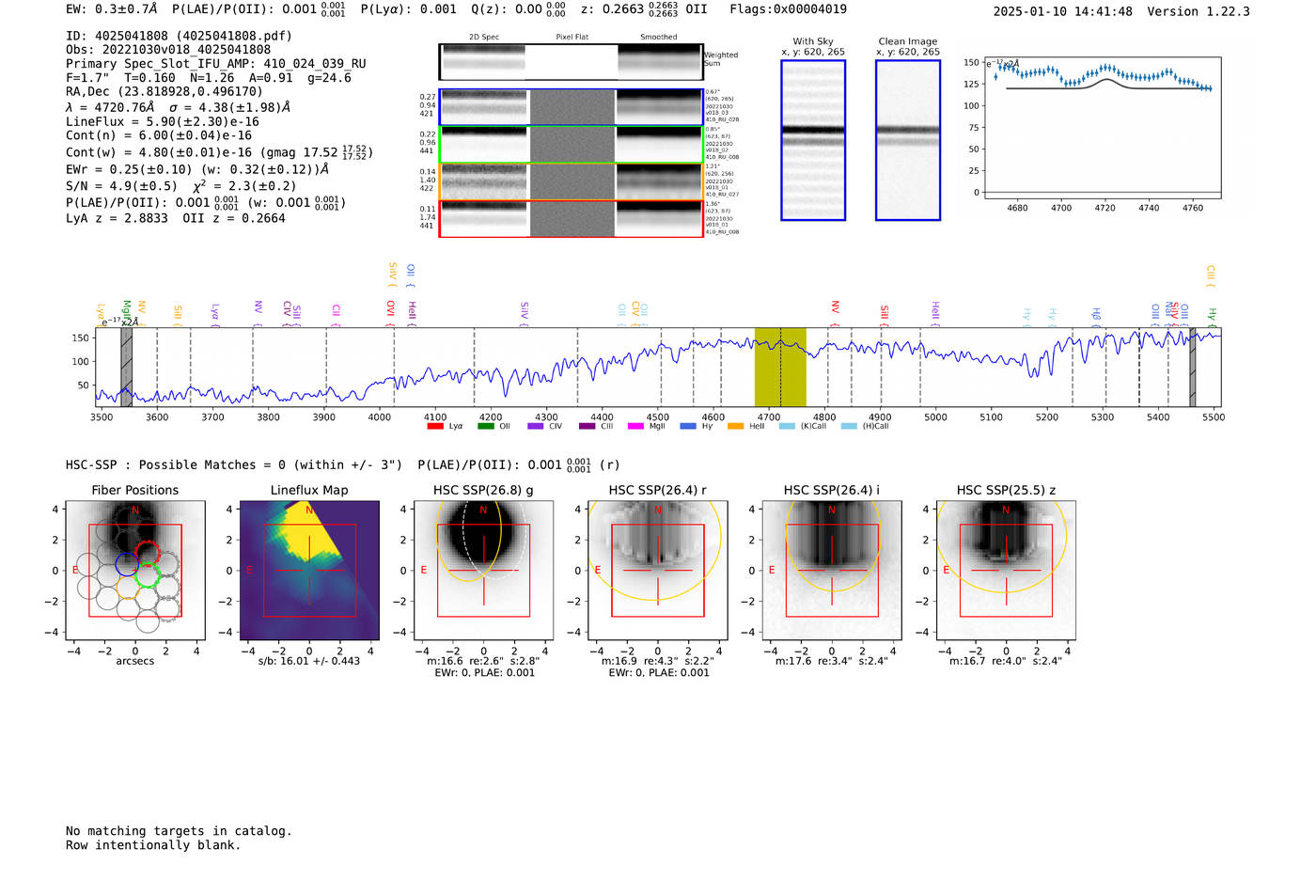Click the blue fiber circle
The width and height of the screenshot is (1316, 896).
click(128, 564)
